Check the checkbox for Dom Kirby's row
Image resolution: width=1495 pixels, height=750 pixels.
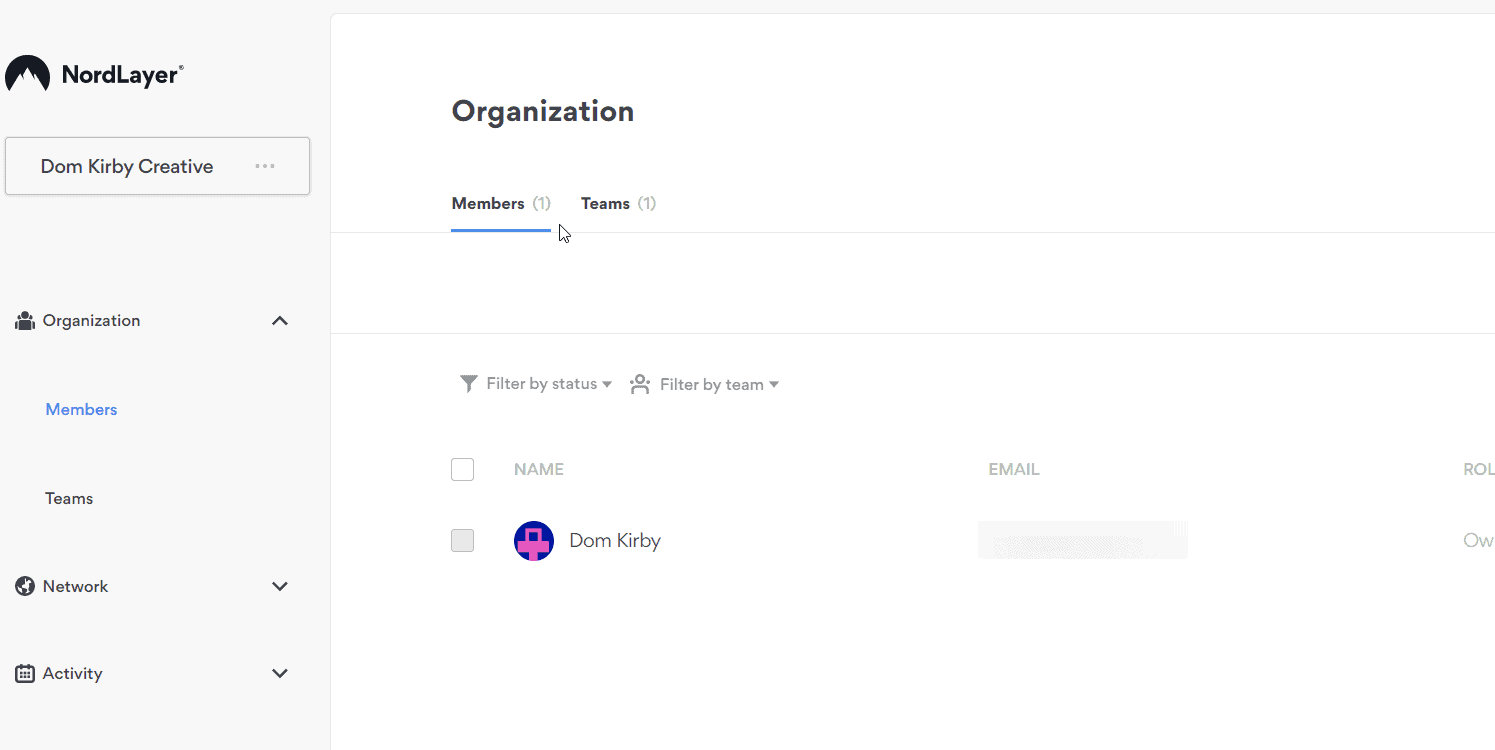tap(462, 540)
